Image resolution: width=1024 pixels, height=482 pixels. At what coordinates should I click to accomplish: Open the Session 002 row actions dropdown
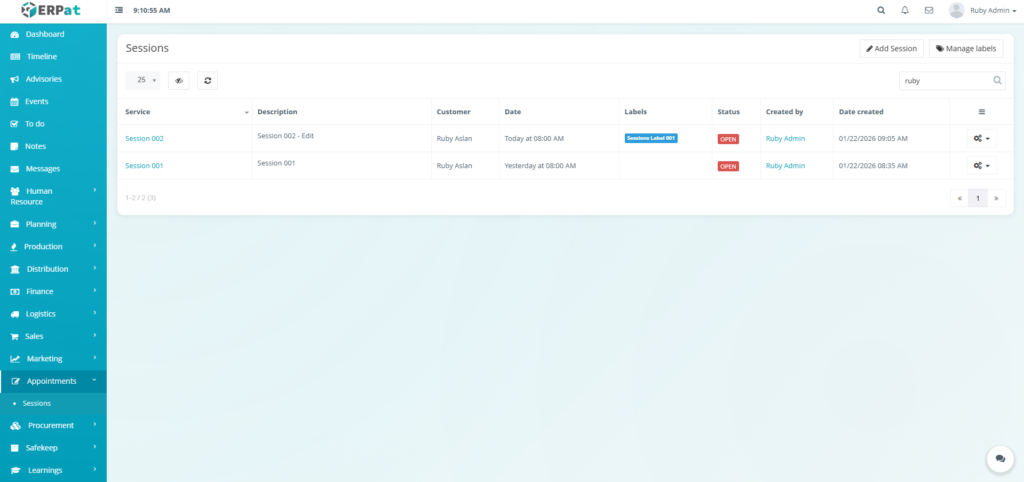tap(981, 138)
